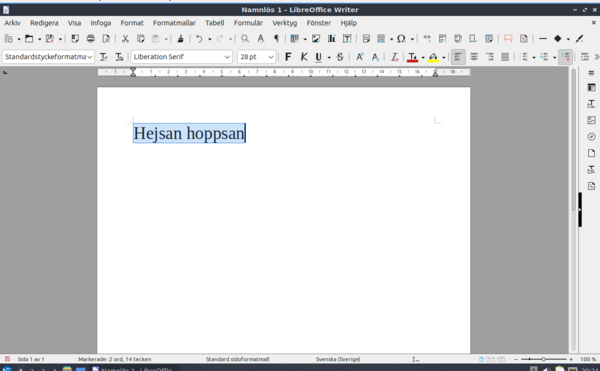Enable Align Left paragraph alignment
Screen dimensions: 600x371
pos(458,57)
